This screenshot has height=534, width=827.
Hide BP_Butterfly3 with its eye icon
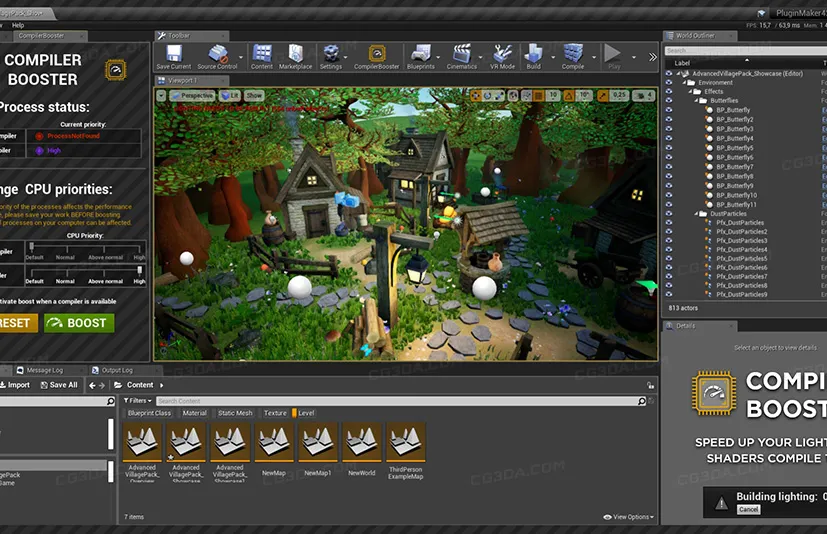point(669,129)
